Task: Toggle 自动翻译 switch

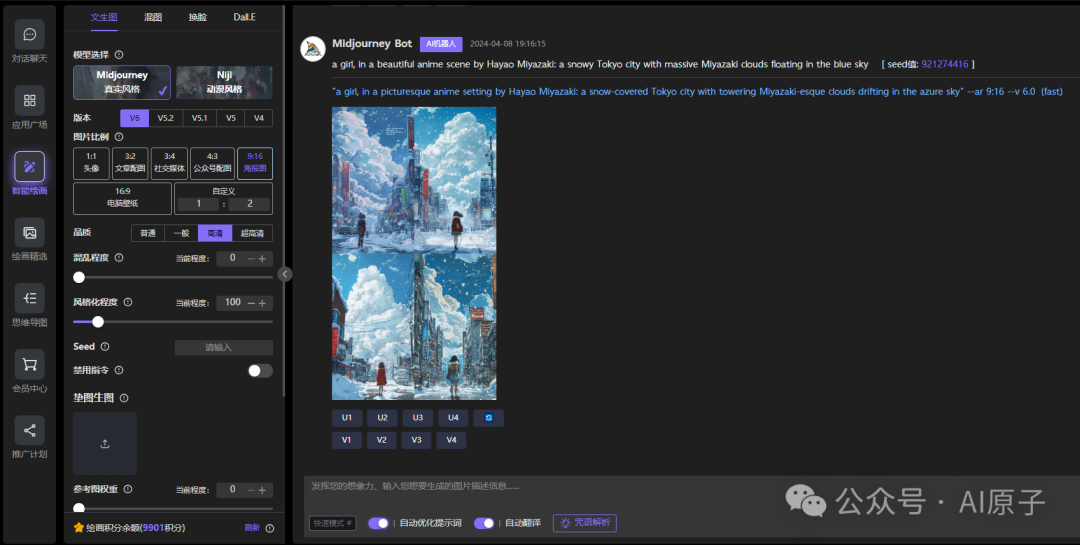Action: (484, 523)
